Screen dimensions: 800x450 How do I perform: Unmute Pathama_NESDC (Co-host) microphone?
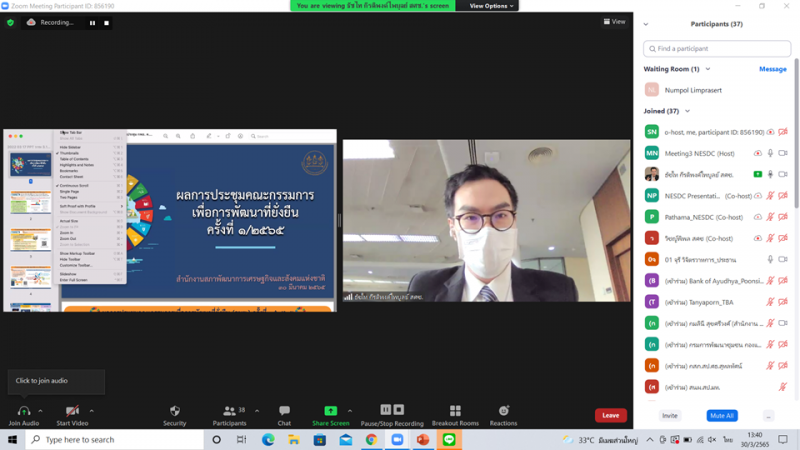pos(770,217)
